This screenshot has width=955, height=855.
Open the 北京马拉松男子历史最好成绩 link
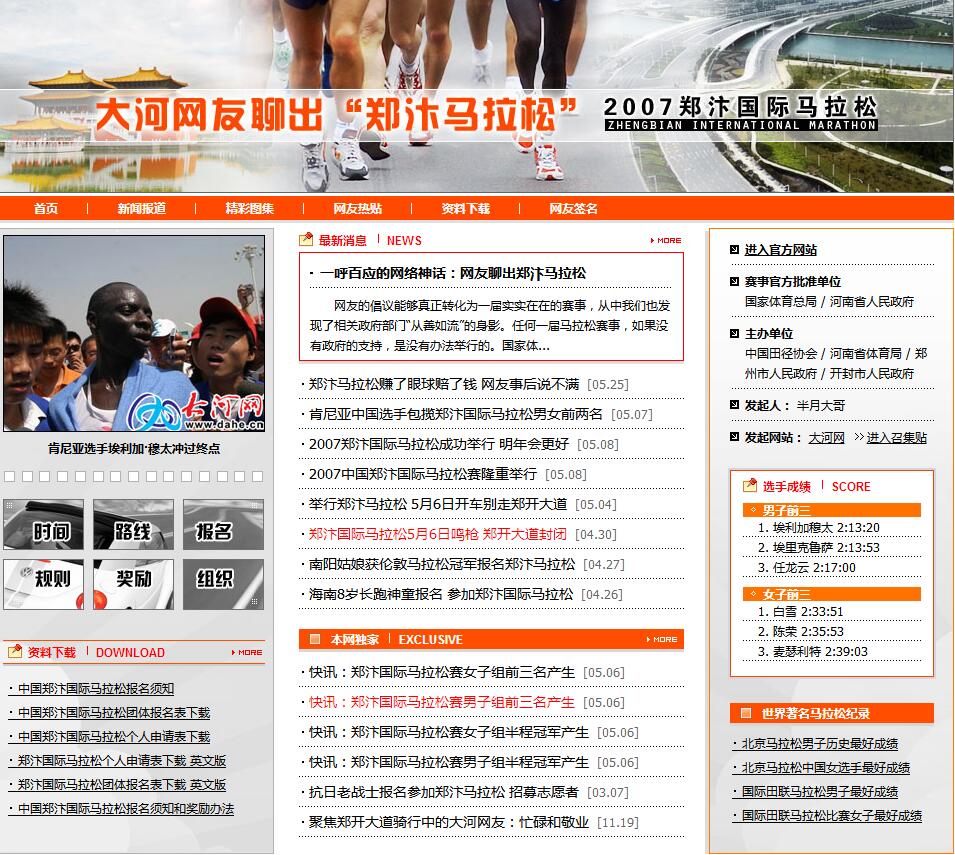point(814,744)
